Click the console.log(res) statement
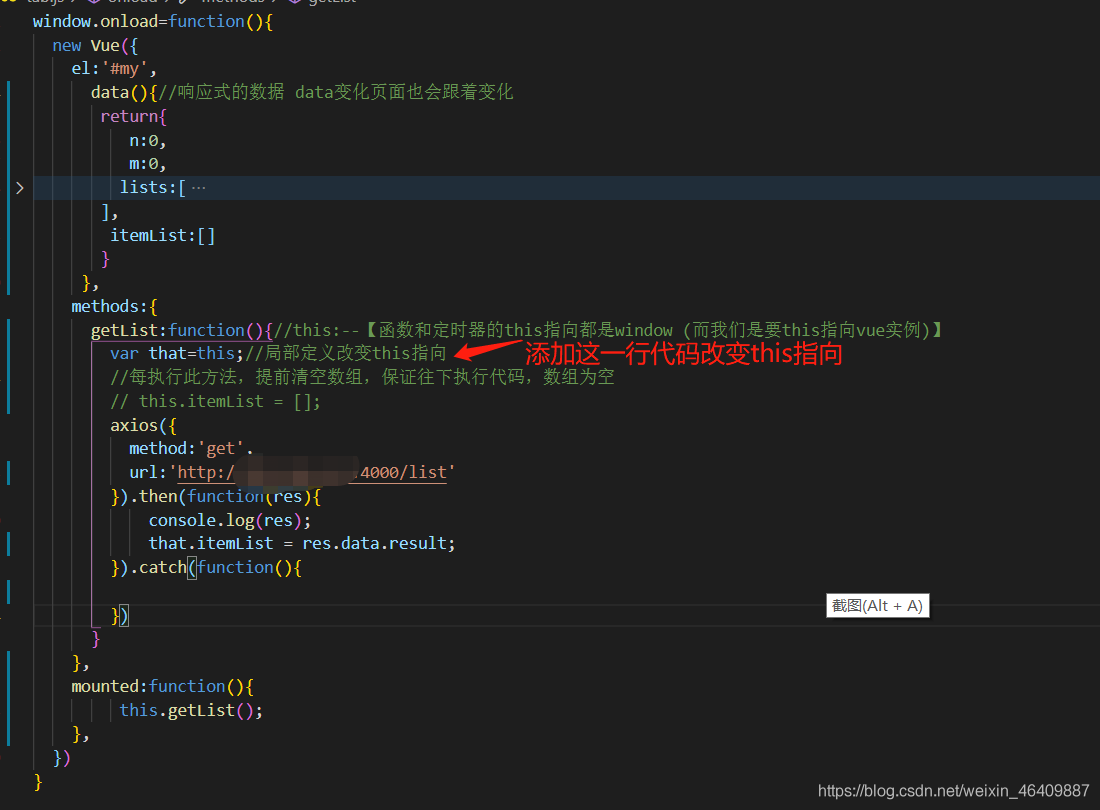1100x810 pixels. point(229,520)
